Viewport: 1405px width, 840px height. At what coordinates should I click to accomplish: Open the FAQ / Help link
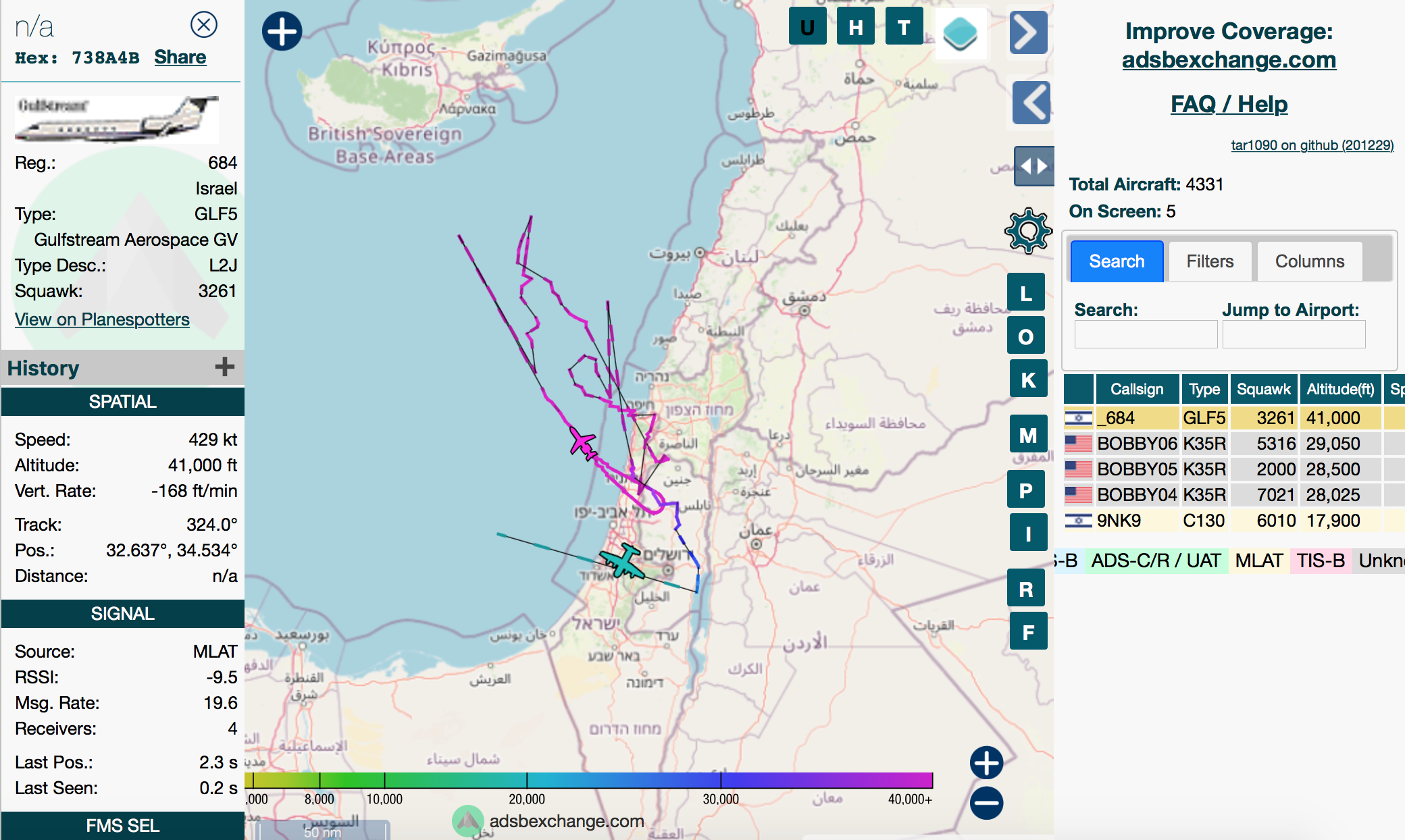point(1229,104)
